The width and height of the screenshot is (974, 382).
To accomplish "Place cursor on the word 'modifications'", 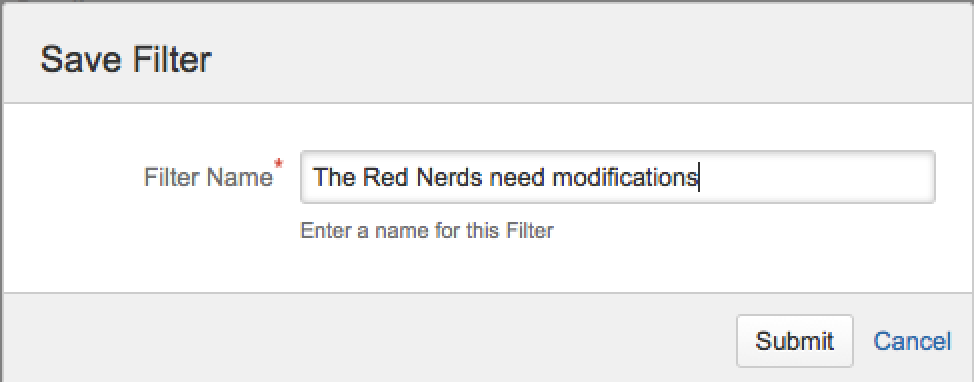I will point(625,178).
